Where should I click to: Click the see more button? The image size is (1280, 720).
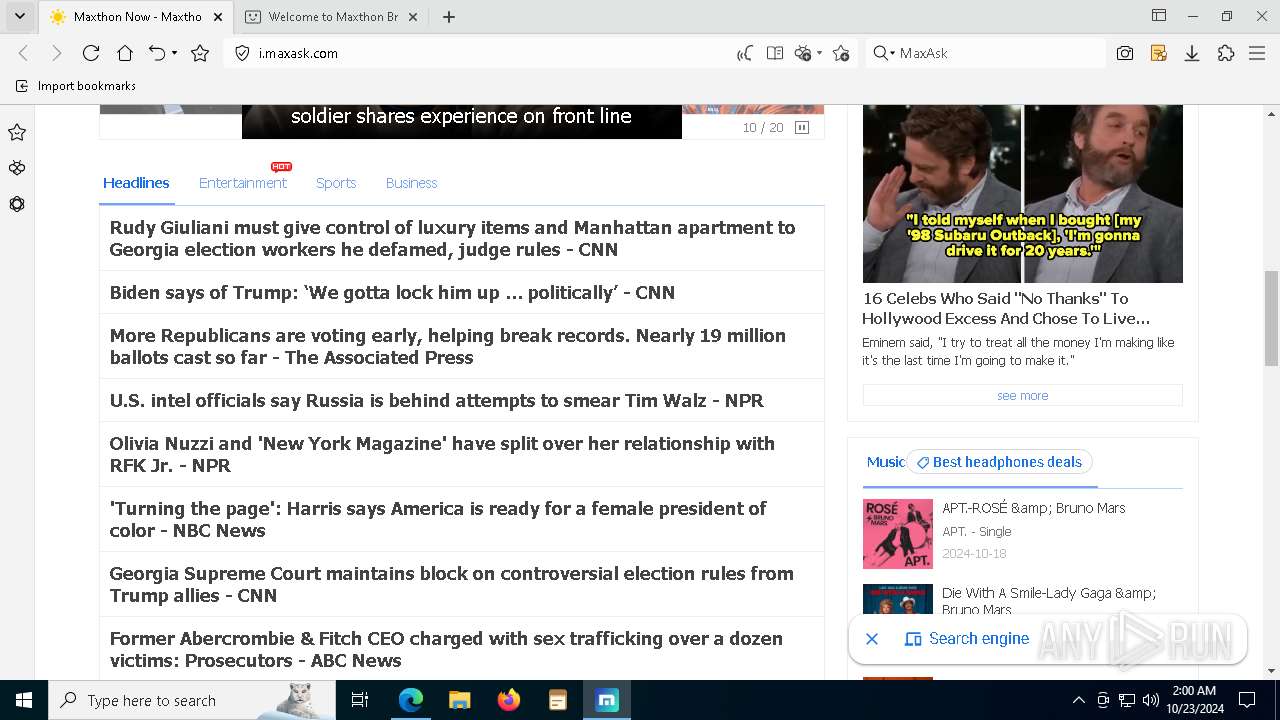(1022, 396)
